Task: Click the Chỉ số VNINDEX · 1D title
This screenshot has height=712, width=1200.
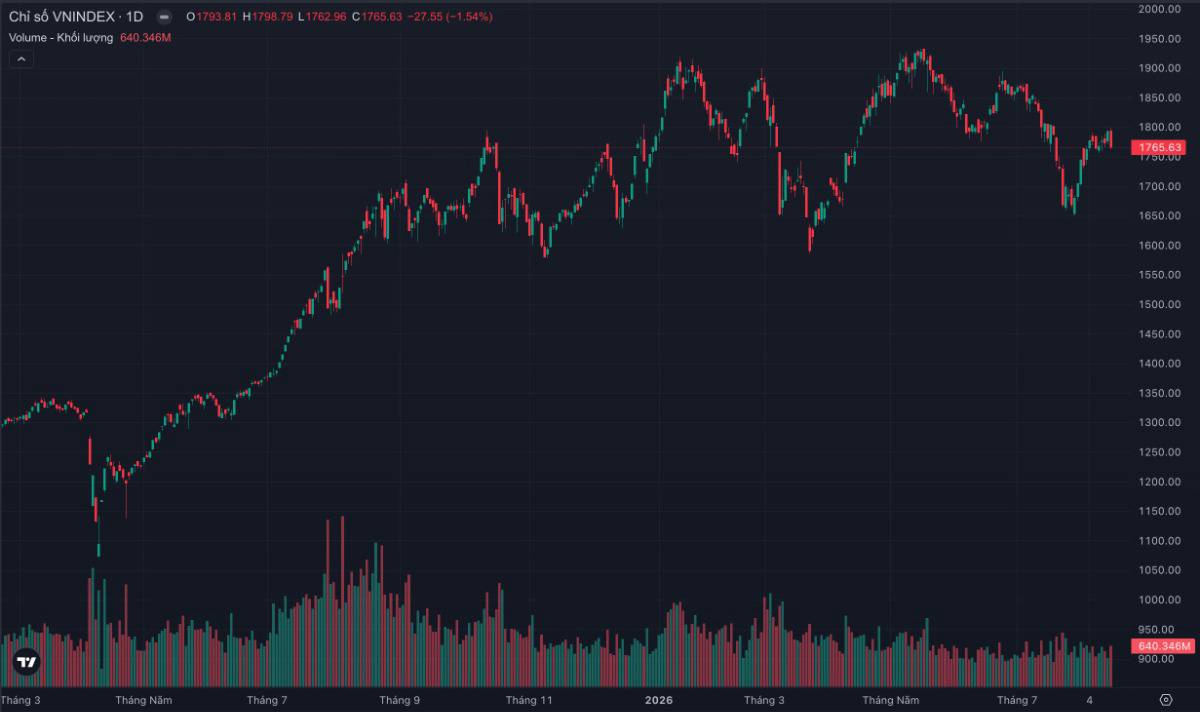Action: tap(76, 17)
